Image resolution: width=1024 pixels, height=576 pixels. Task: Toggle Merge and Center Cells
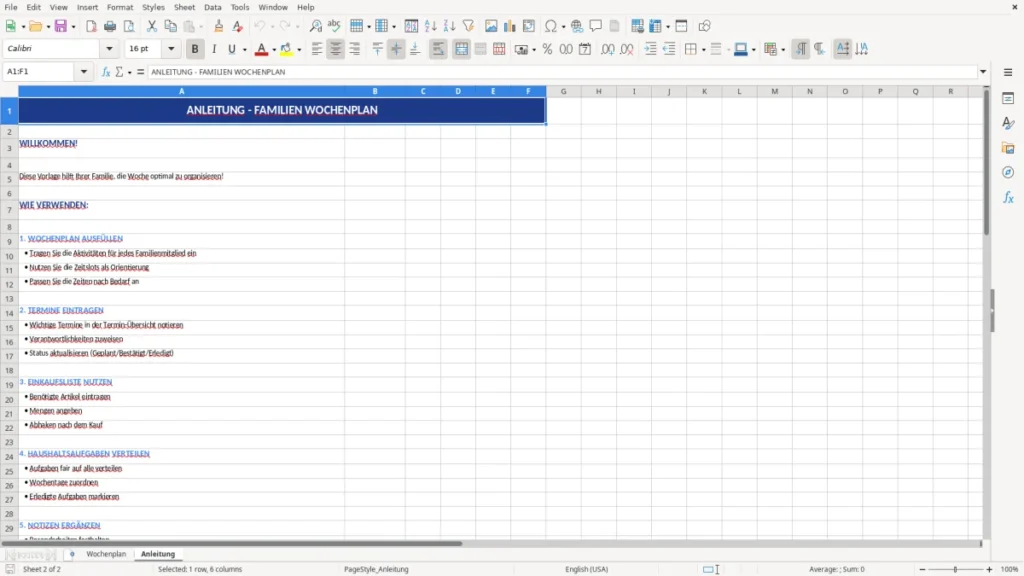coord(461,49)
